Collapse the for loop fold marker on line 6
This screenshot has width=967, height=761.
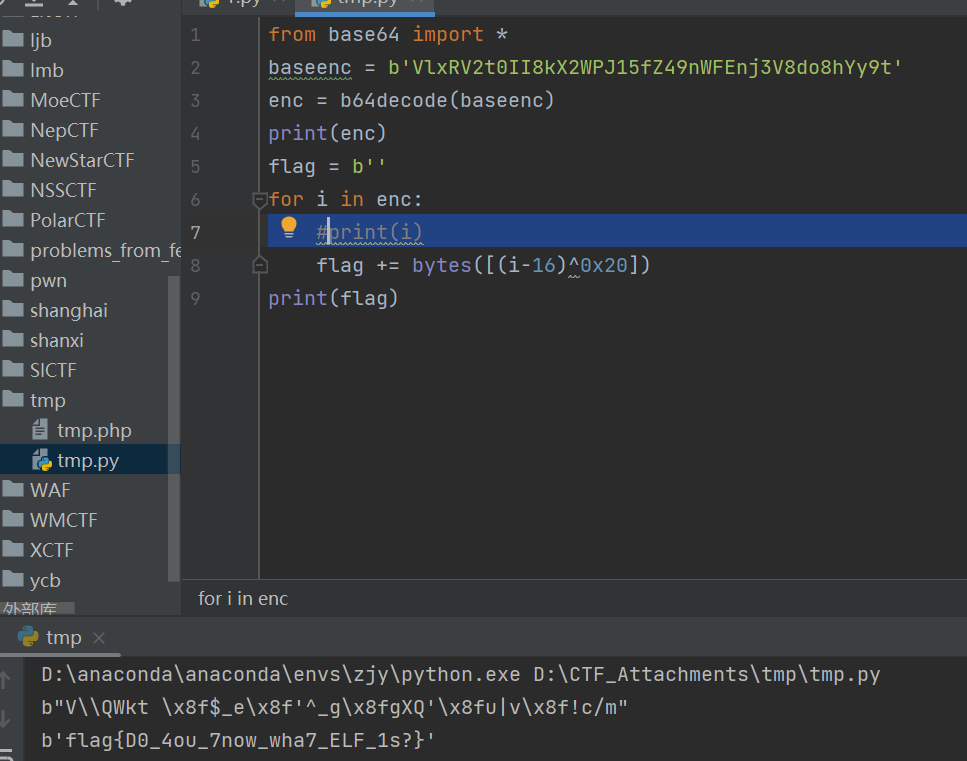coord(260,200)
